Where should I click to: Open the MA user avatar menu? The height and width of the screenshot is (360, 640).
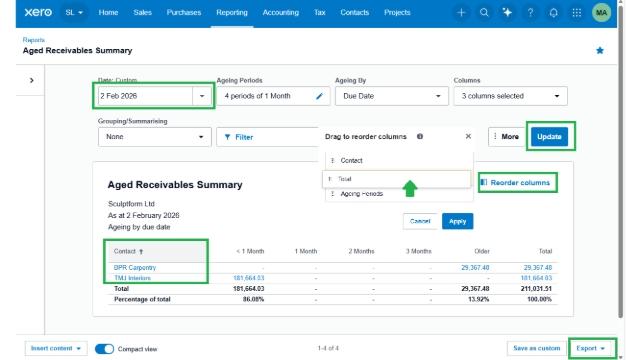click(601, 13)
